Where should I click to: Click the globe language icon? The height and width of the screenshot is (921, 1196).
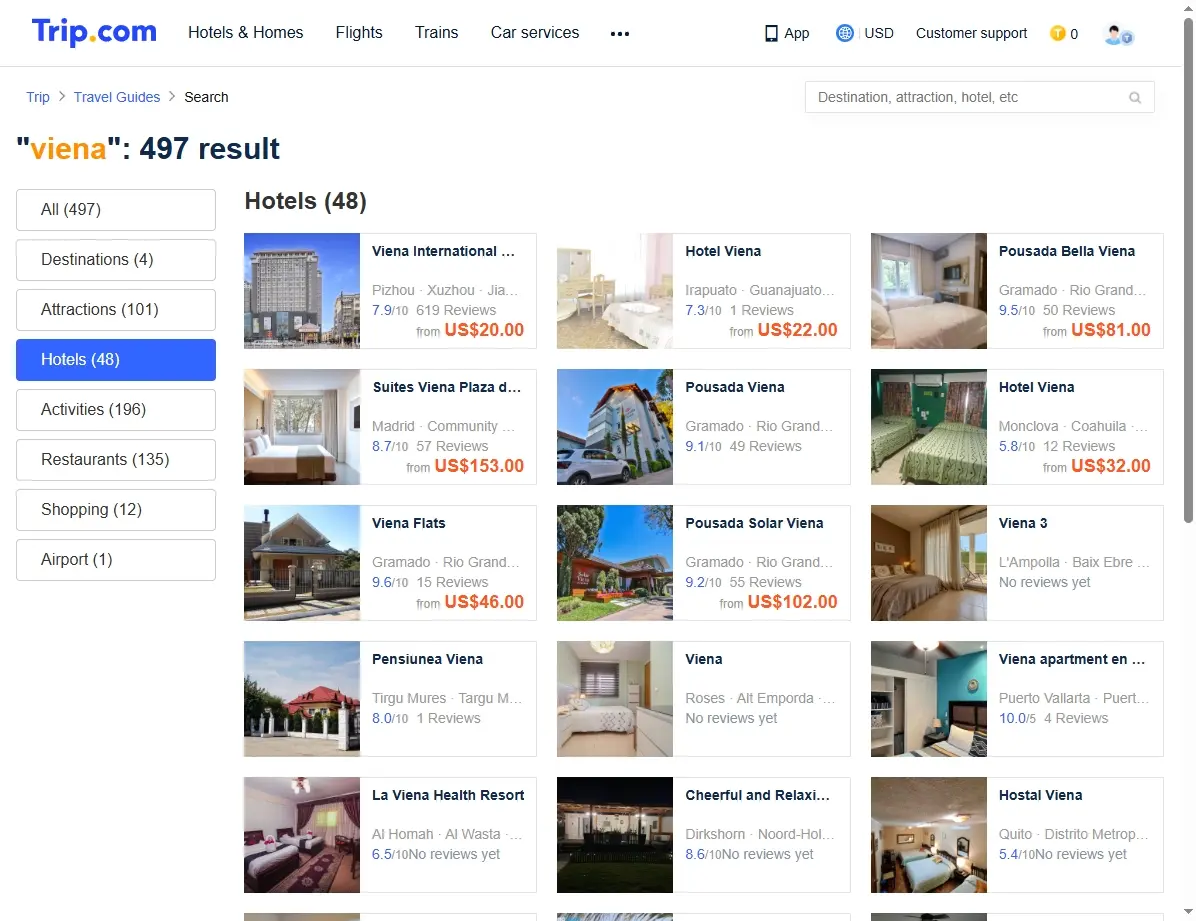(844, 33)
